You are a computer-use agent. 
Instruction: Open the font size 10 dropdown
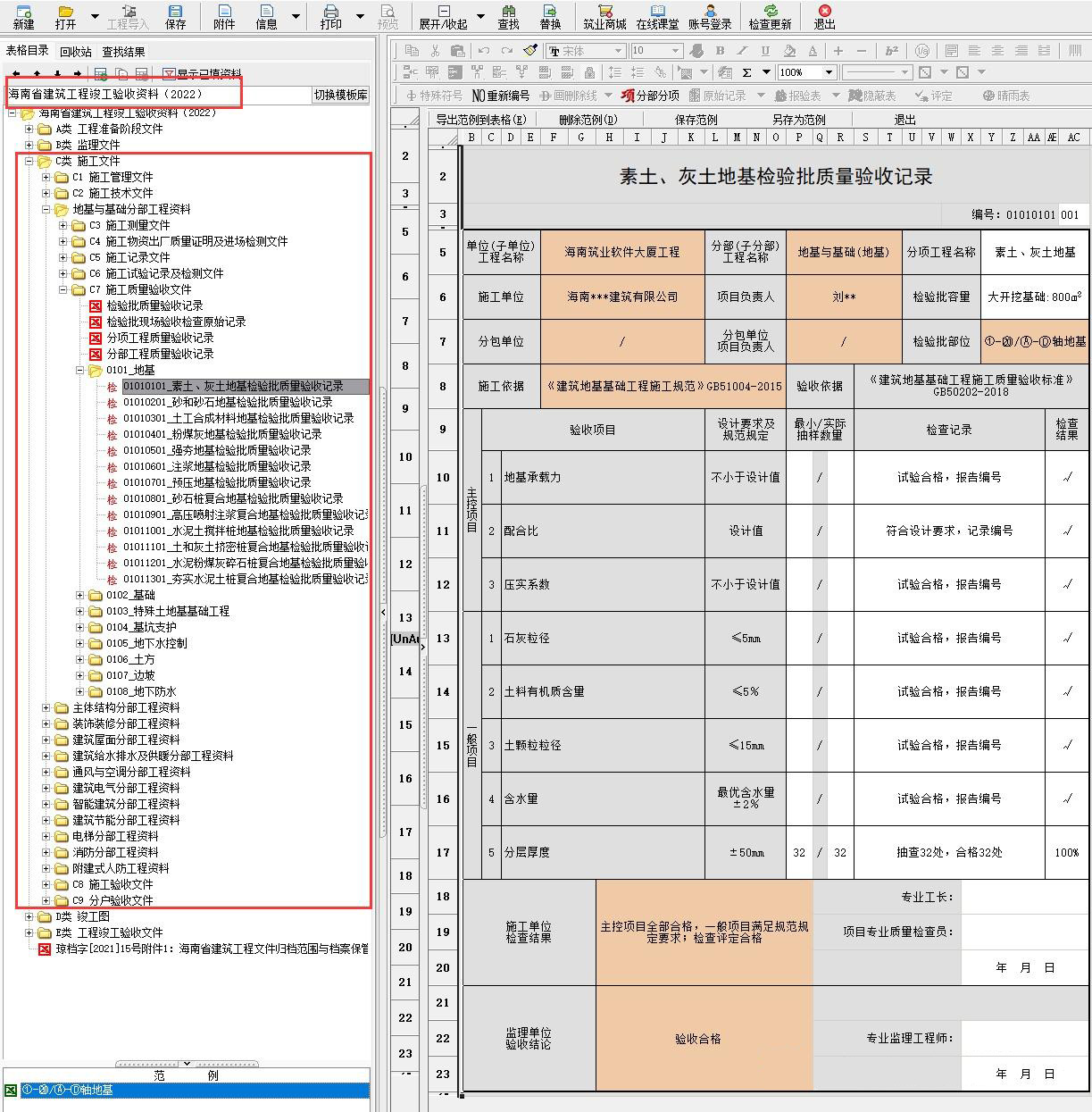coord(675,51)
